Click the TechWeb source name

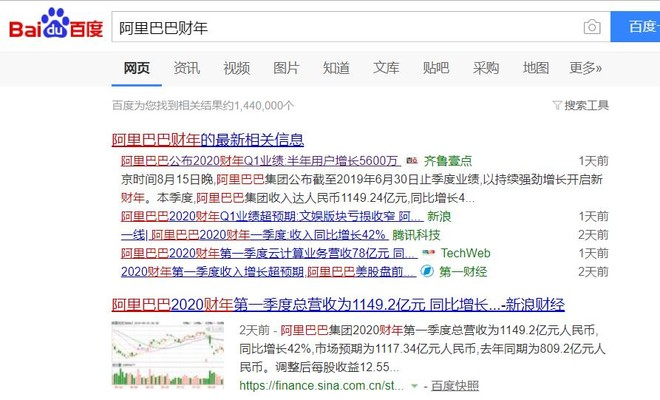466,253
